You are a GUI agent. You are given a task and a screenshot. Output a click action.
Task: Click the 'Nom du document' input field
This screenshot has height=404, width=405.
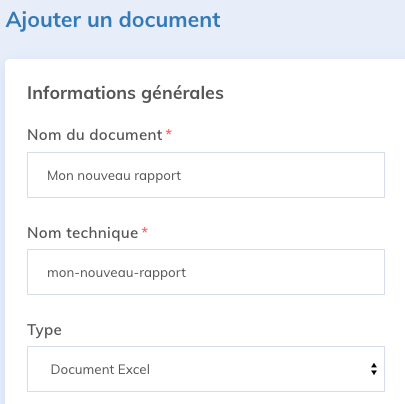(206, 175)
